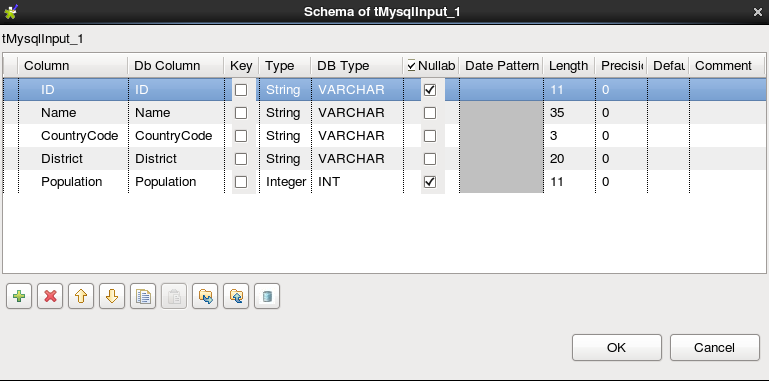Toggle the Key checkbox for Population row
The width and height of the screenshot is (769, 381).
point(241,182)
